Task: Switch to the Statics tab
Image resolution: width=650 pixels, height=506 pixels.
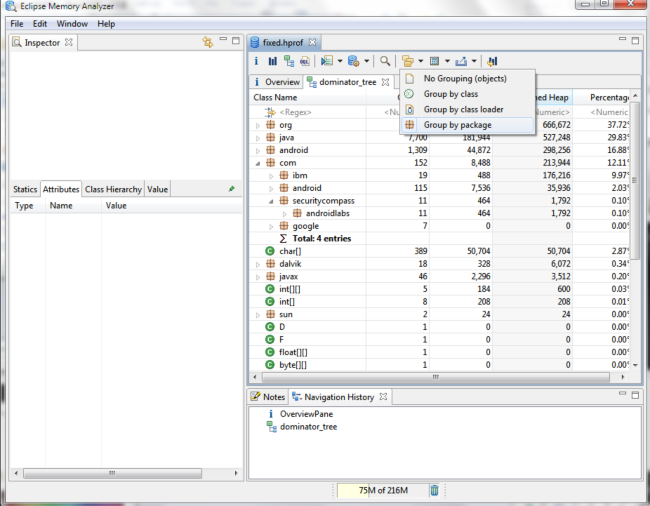Action: [x=25, y=189]
